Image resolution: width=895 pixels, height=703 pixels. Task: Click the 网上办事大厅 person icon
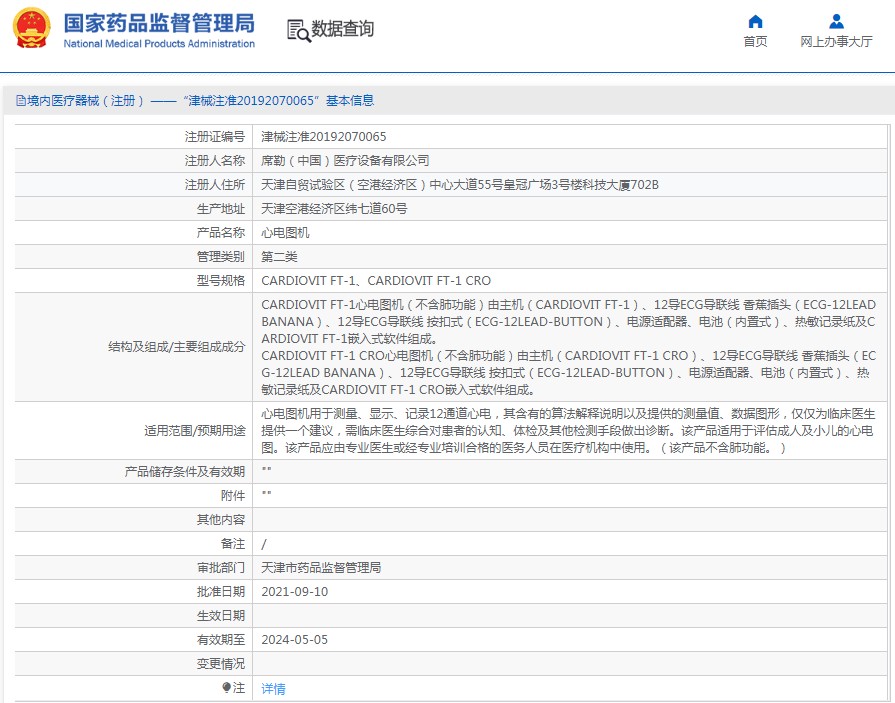click(x=836, y=21)
